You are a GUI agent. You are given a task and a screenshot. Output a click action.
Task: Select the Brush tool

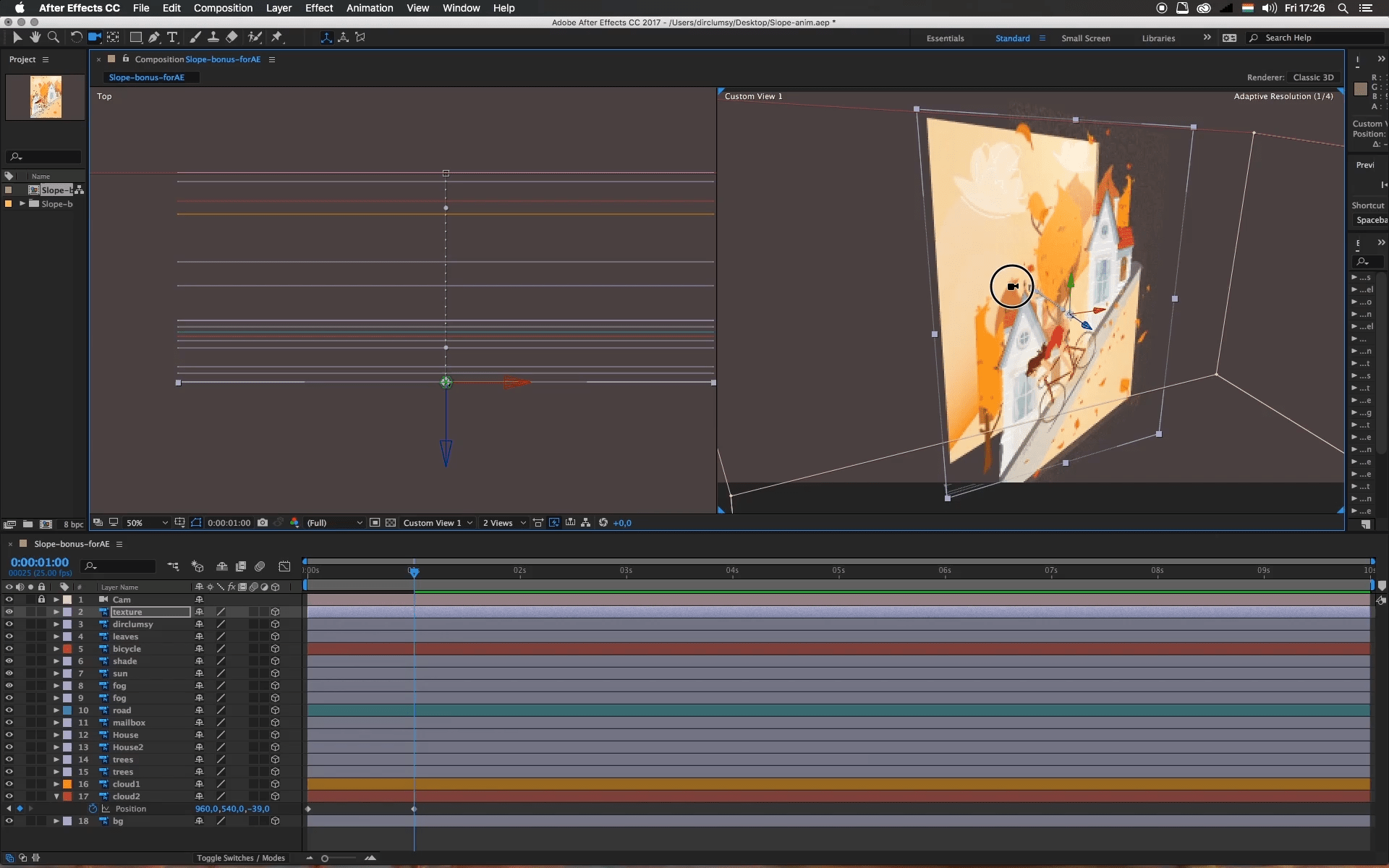tap(195, 37)
